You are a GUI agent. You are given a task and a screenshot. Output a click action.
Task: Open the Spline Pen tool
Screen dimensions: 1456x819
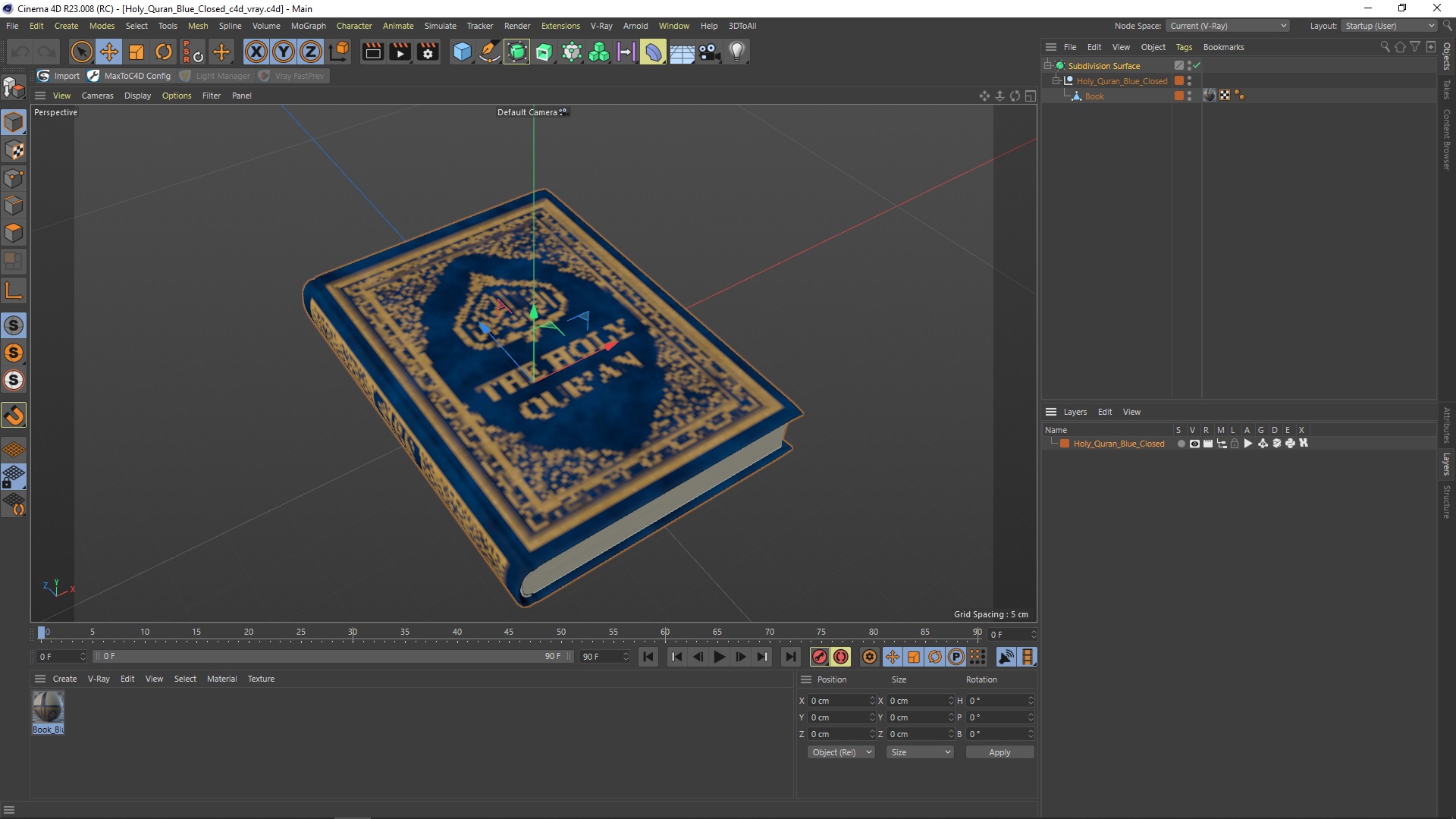[x=490, y=52]
